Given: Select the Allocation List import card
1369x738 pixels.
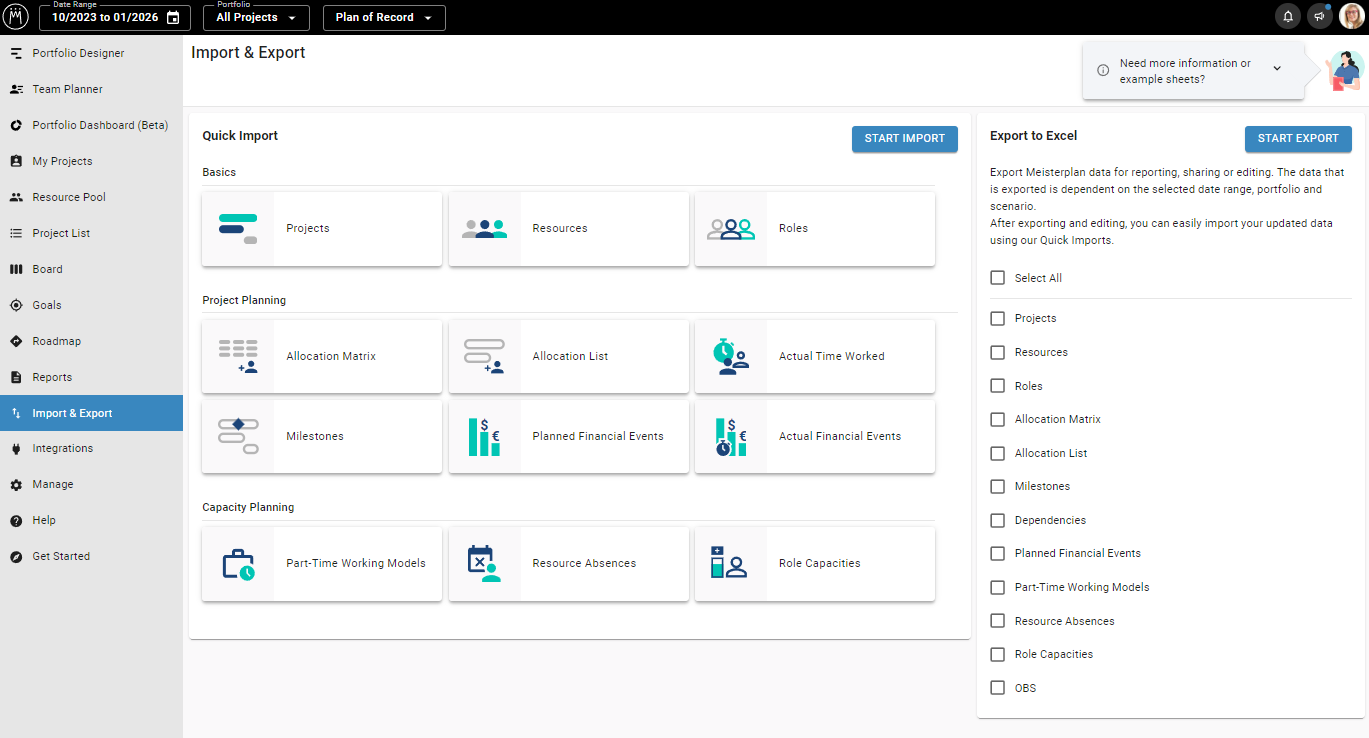Looking at the screenshot, I should (569, 357).
